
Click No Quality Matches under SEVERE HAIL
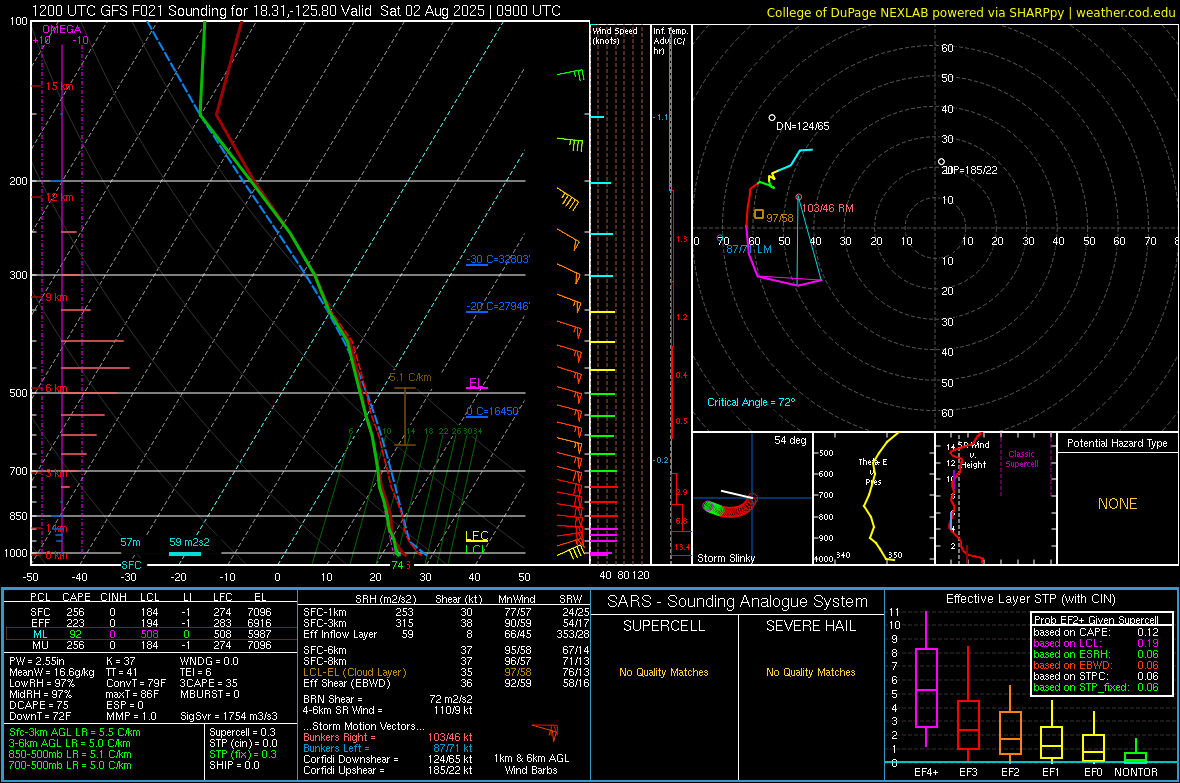[x=810, y=672]
